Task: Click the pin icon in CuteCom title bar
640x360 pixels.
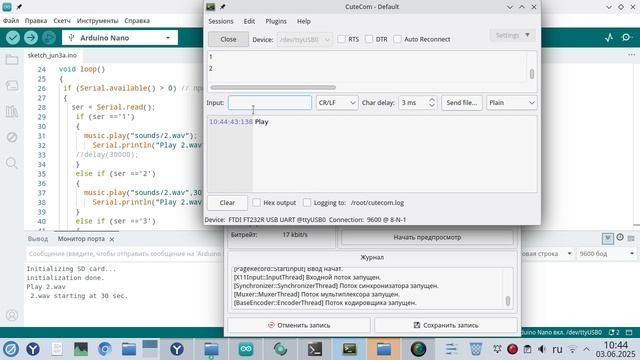Action: point(223,7)
